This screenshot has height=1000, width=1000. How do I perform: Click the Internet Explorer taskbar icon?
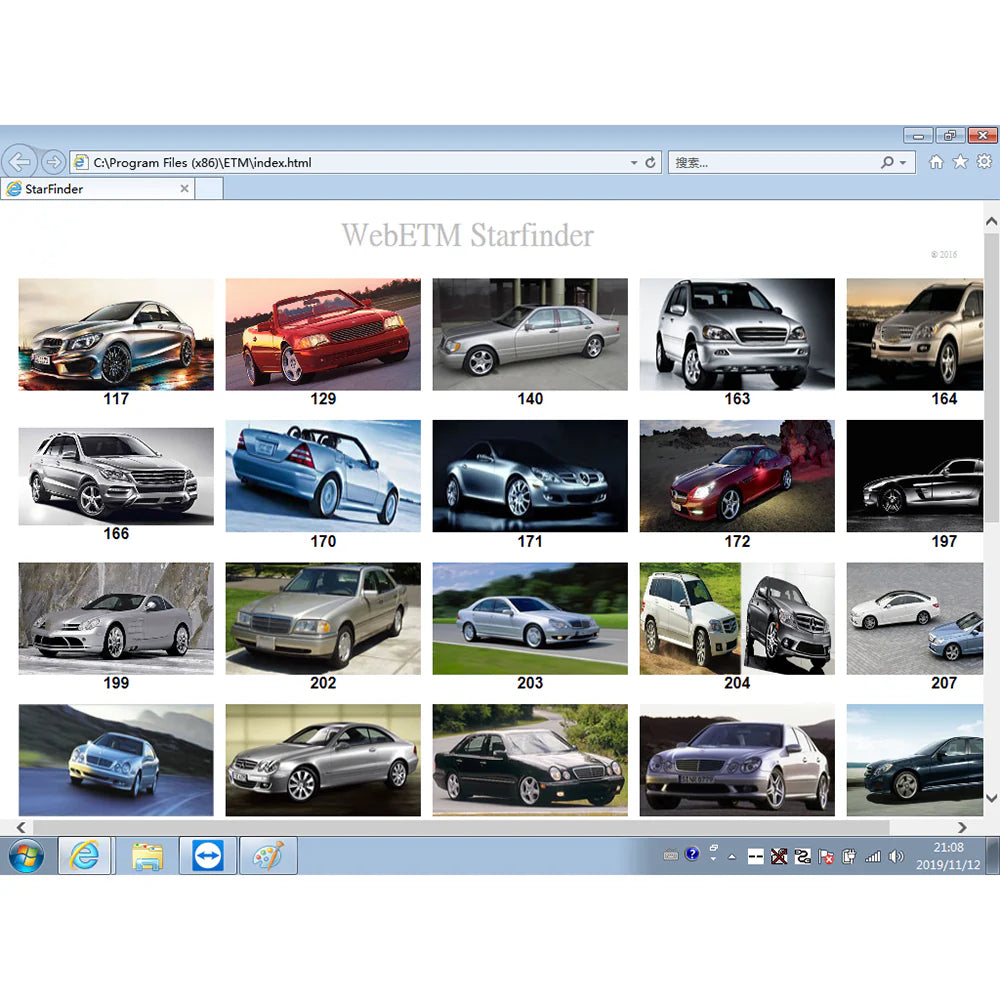(x=85, y=857)
